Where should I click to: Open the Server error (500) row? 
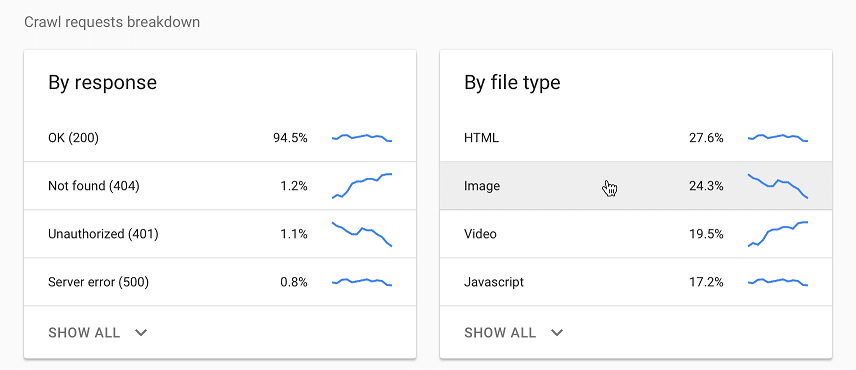220,282
